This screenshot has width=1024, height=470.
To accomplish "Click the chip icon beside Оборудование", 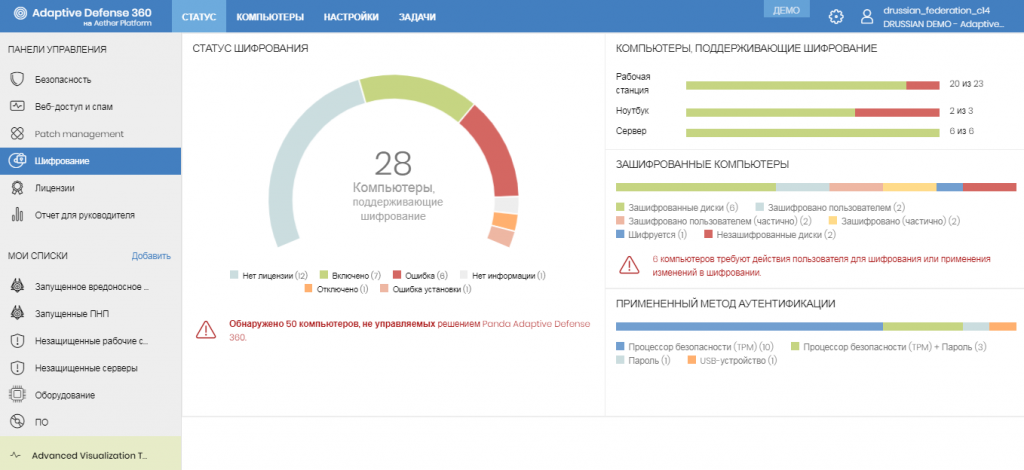I will 18,395.
